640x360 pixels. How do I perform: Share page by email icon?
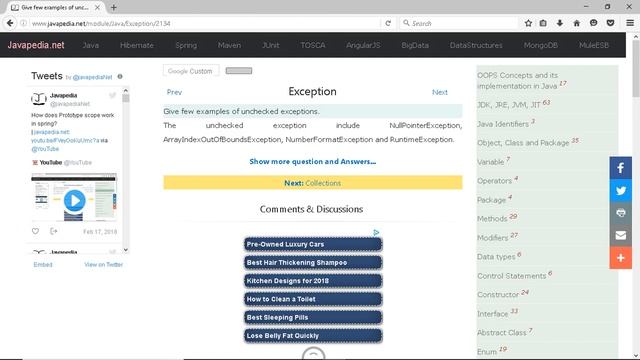coord(620,235)
